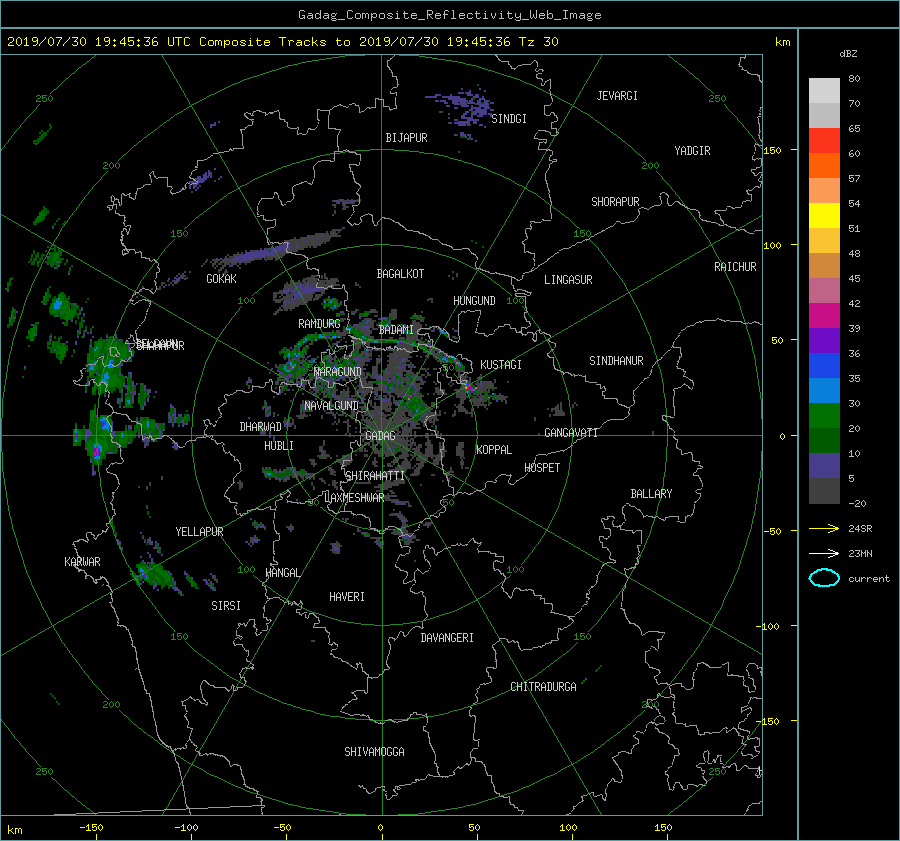
Task: Click the Gadag_Composite_Reflectivity_Web_Image title
Action: 449,15
